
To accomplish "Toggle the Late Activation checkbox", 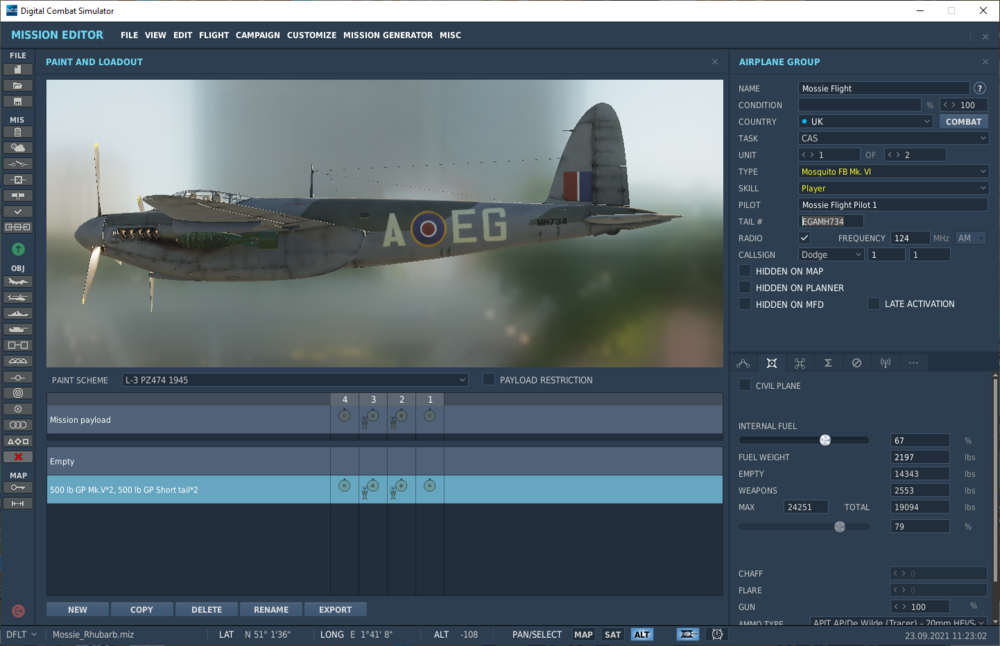I will coord(874,304).
